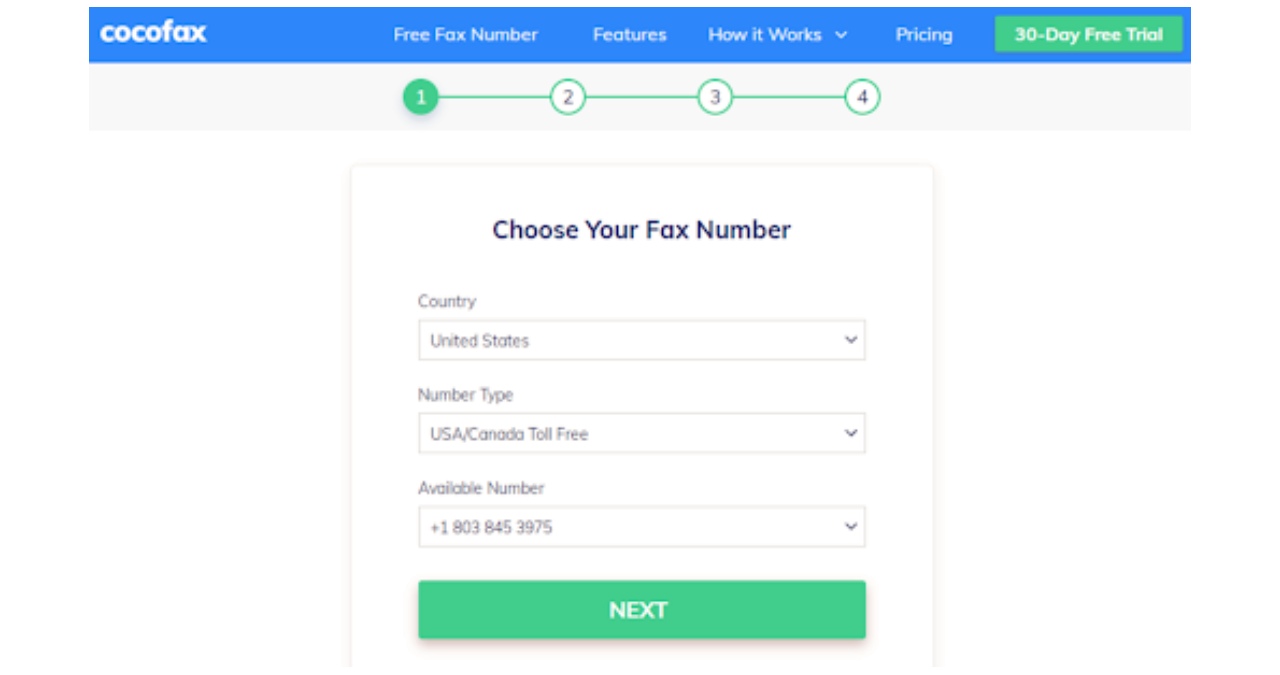
Task: Click the How it Works chevron arrow
Action: 841,35
